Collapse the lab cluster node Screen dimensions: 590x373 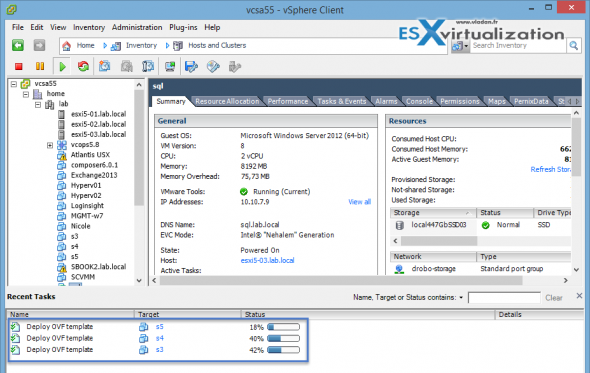(38, 104)
